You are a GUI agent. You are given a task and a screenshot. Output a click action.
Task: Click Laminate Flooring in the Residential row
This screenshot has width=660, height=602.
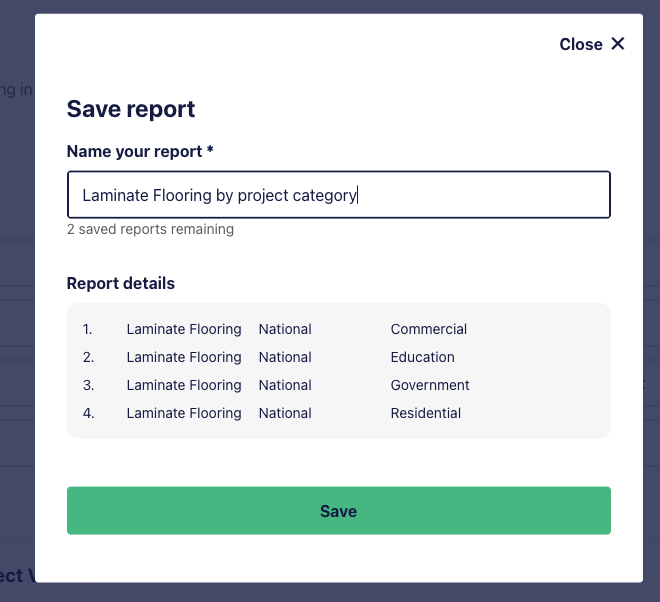(184, 413)
